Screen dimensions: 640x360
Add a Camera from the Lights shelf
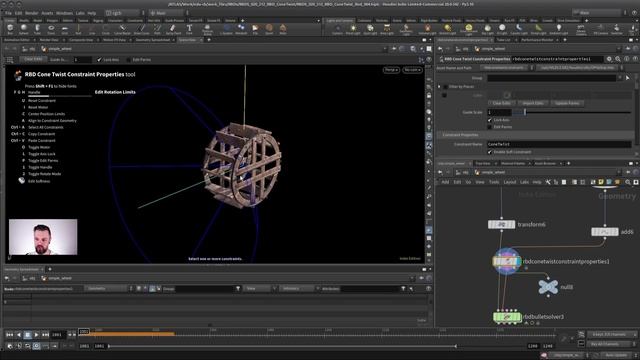tap(337, 29)
